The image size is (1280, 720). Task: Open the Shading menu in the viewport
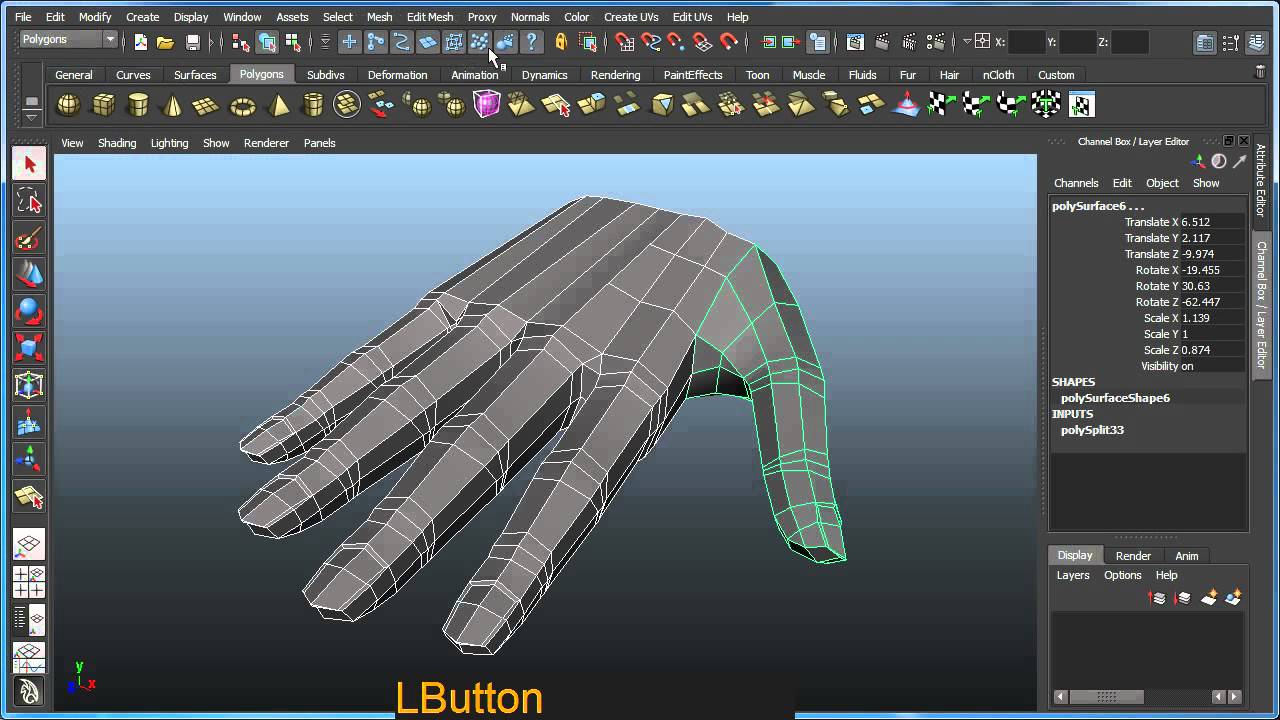click(117, 143)
